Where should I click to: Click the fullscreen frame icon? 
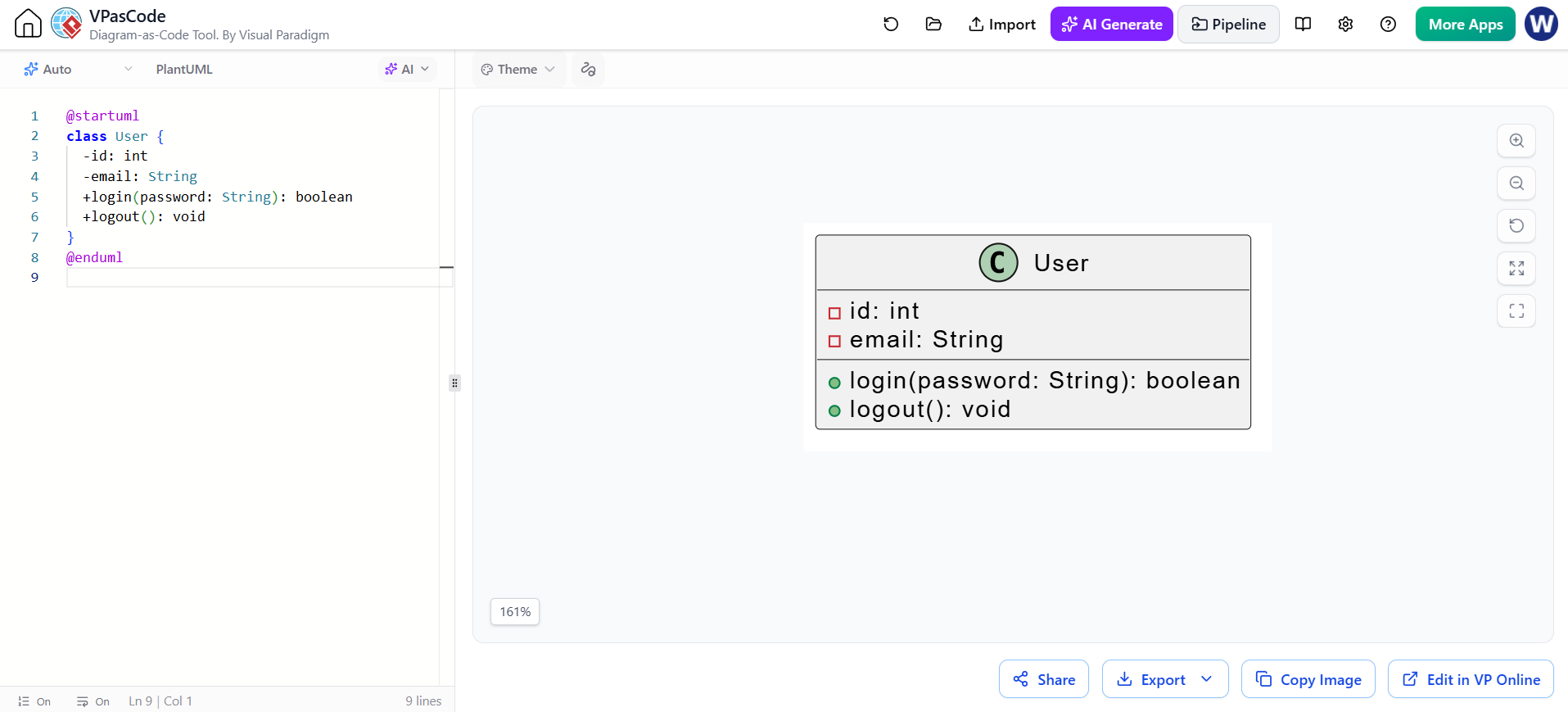(x=1516, y=311)
